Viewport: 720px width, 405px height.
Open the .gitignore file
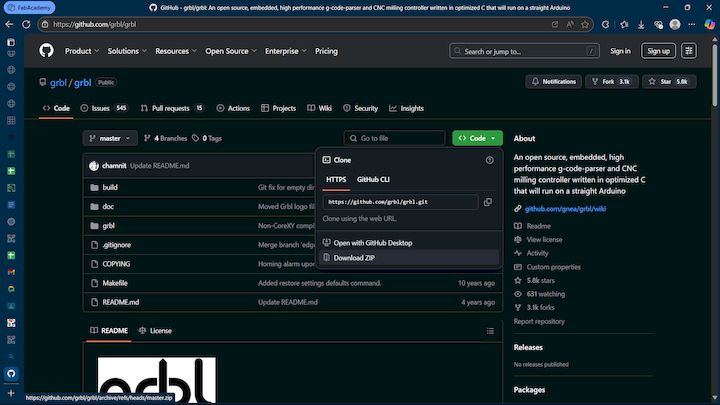point(117,245)
